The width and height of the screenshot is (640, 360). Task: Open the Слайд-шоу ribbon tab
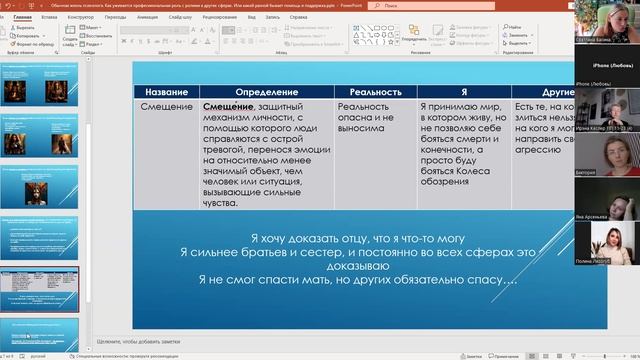point(180,17)
